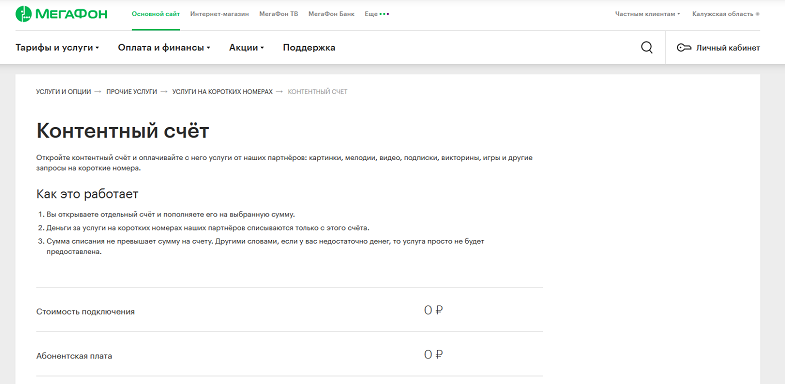785x384 pixels.
Task: Click the 0 ₽ value for Стоимость подключения
Action: pos(434,310)
